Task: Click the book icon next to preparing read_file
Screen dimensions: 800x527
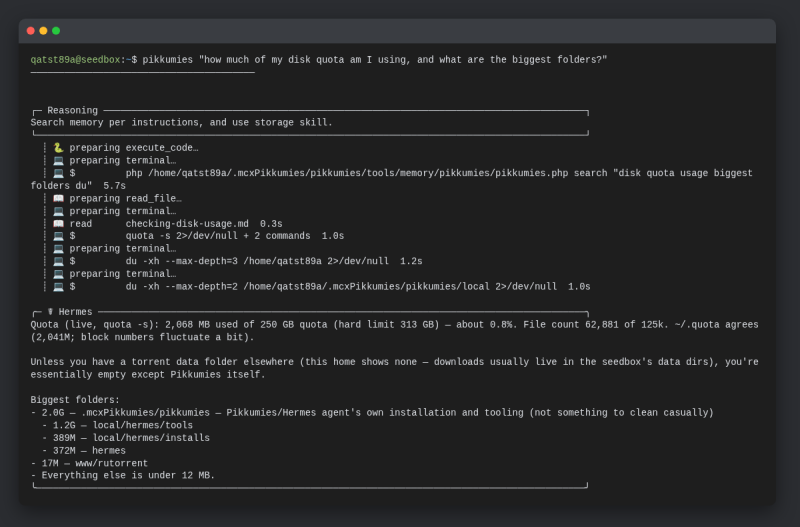Action: pyautogui.click(x=58, y=198)
